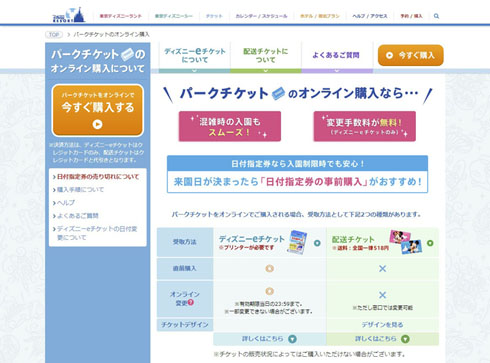Click teal arrow icon beside ディズニーeチケット

pos(317,243)
